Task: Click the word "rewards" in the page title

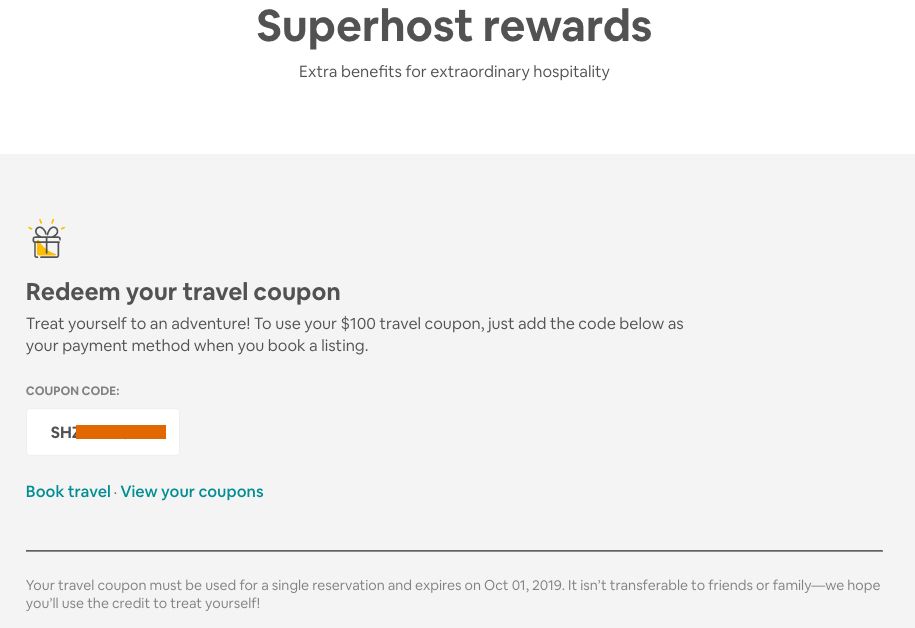Action: point(559,26)
